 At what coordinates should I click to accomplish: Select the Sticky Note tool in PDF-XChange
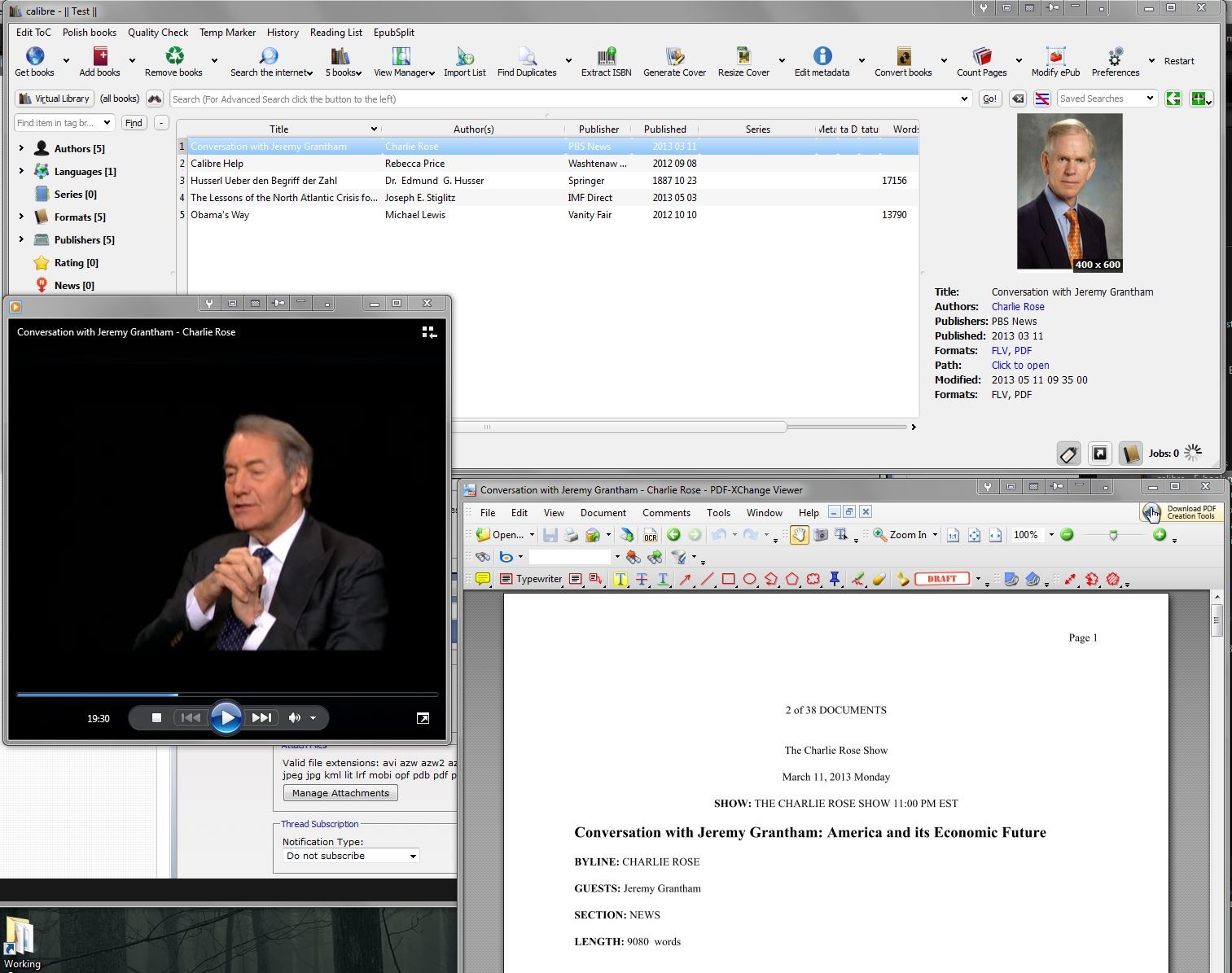click(x=483, y=579)
